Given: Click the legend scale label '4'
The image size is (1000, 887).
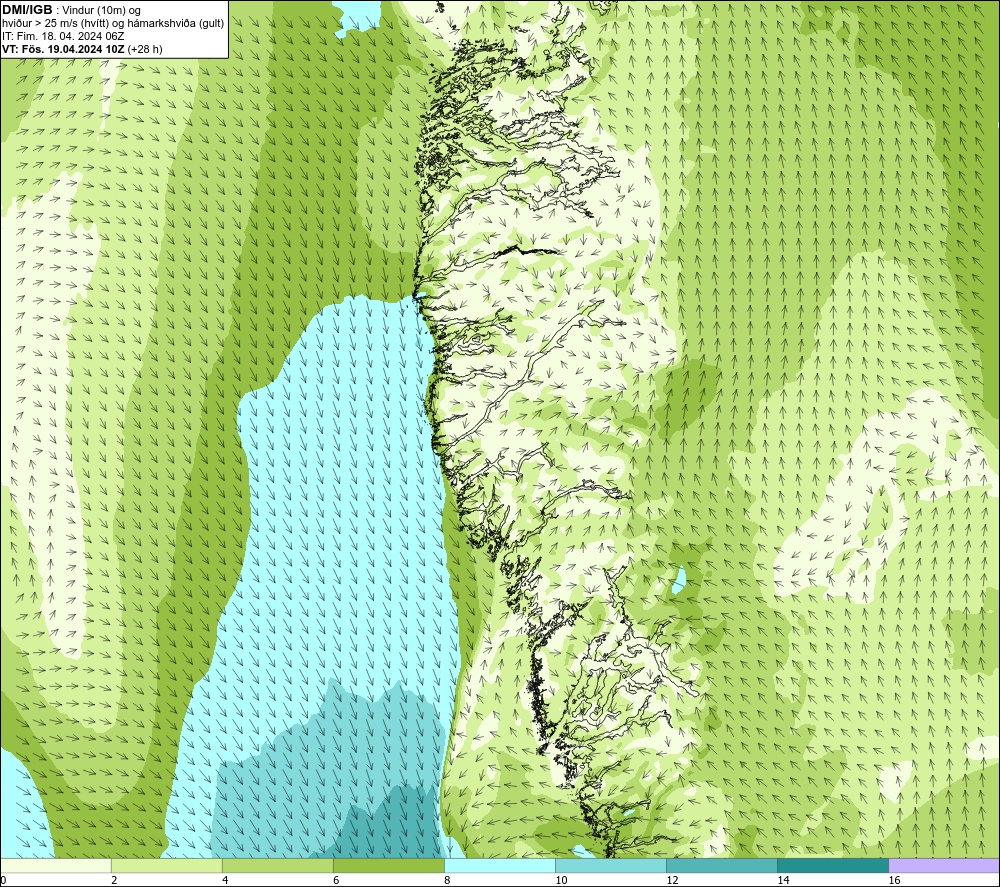Looking at the screenshot, I should pyautogui.click(x=225, y=881).
